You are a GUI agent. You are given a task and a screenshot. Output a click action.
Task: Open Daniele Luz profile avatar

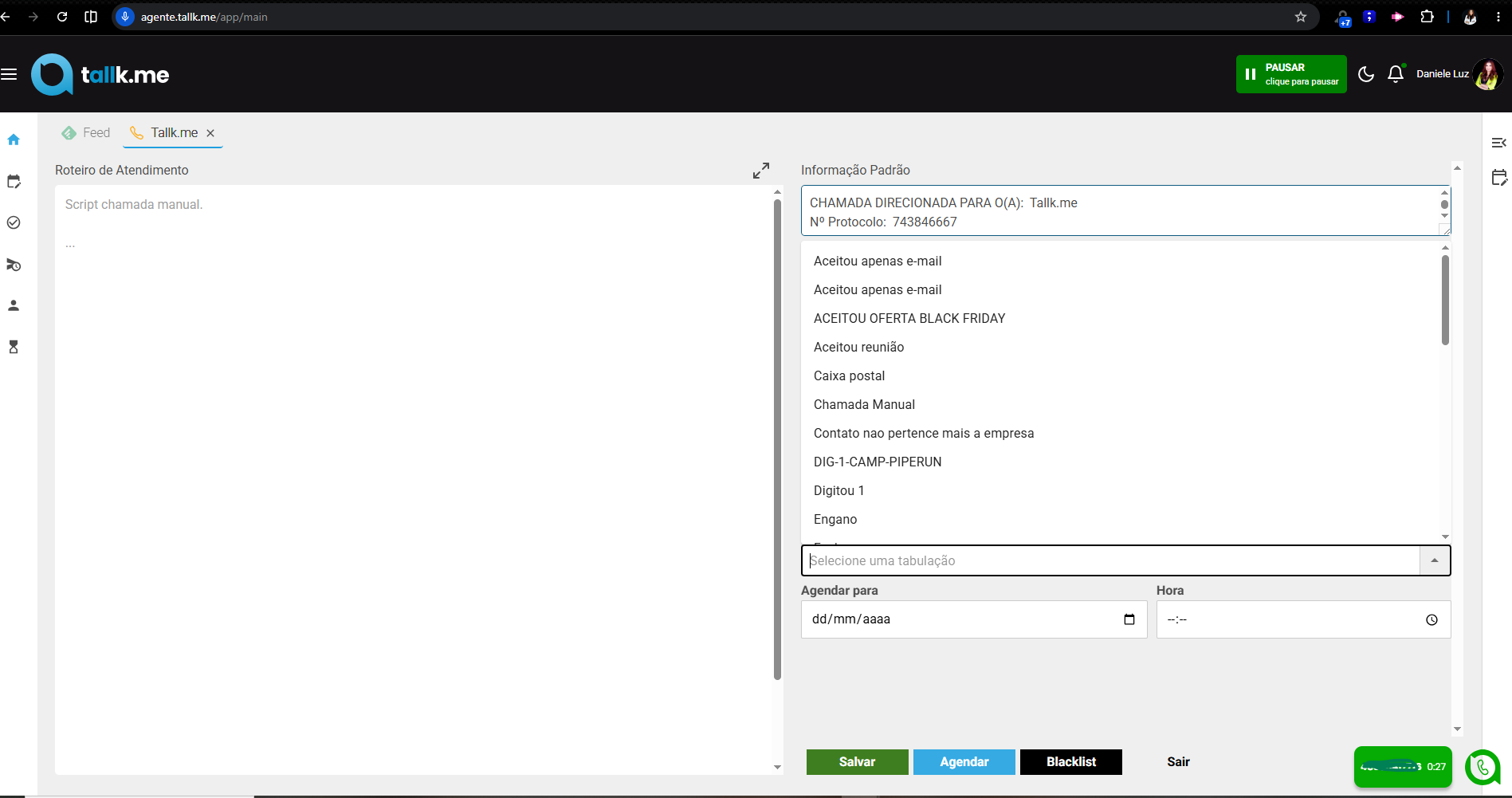point(1487,74)
